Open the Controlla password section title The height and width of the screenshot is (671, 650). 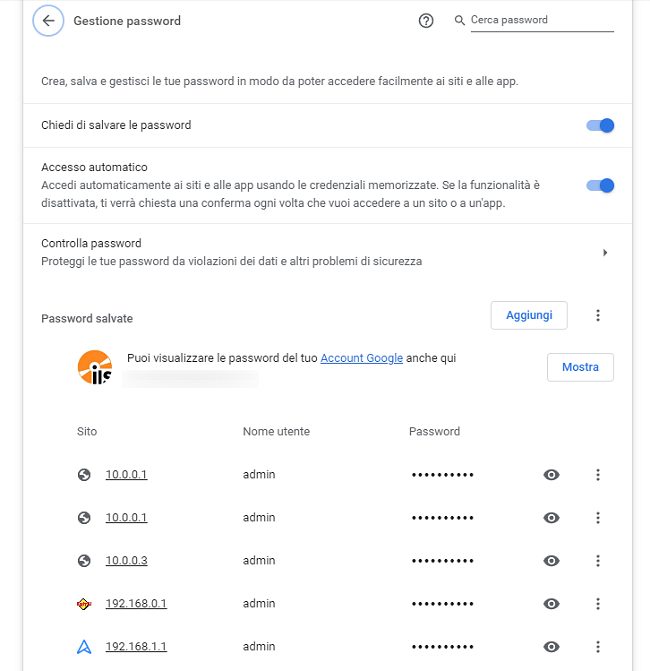click(x=91, y=243)
